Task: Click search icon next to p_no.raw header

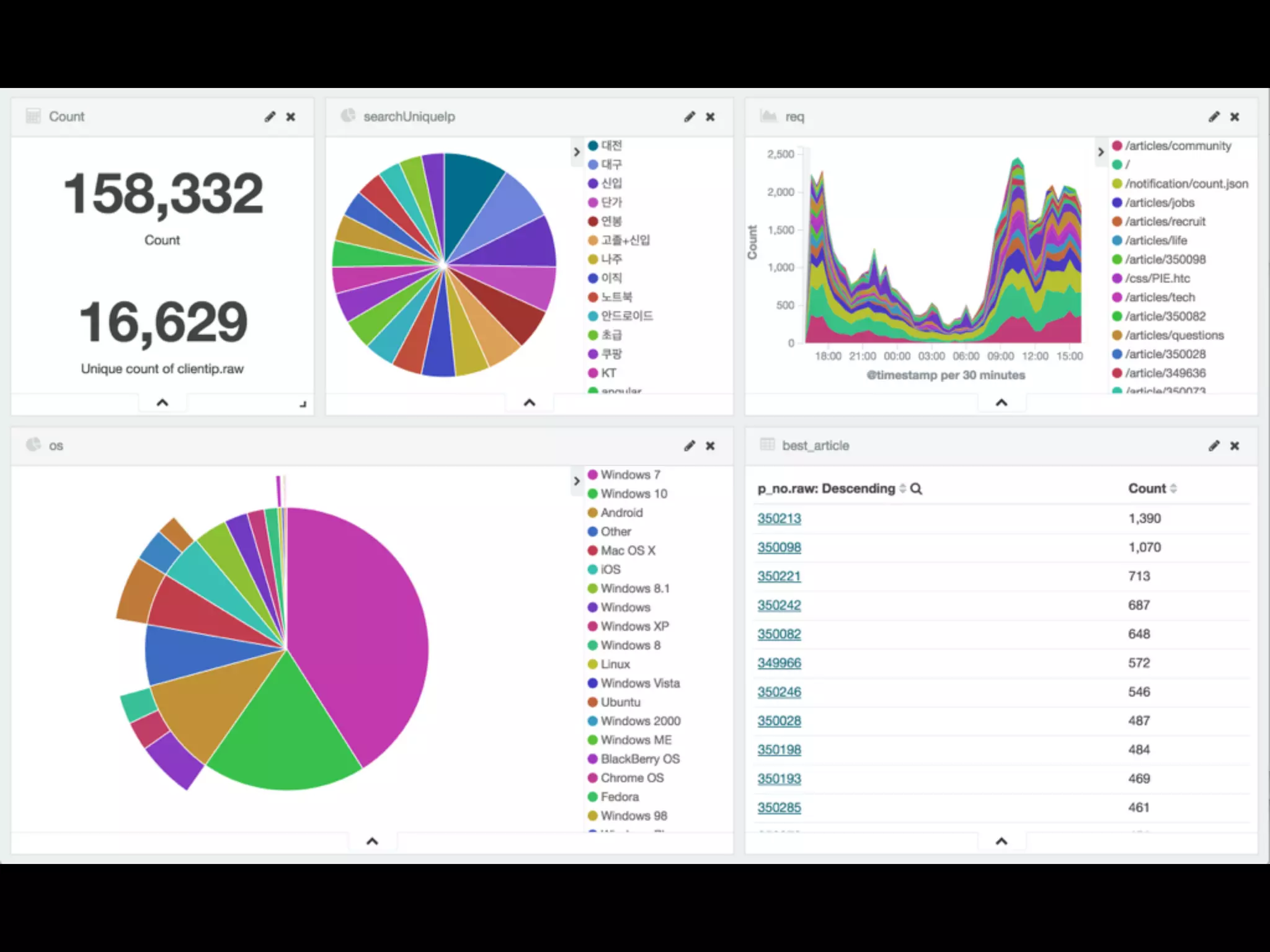Action: [x=916, y=489]
